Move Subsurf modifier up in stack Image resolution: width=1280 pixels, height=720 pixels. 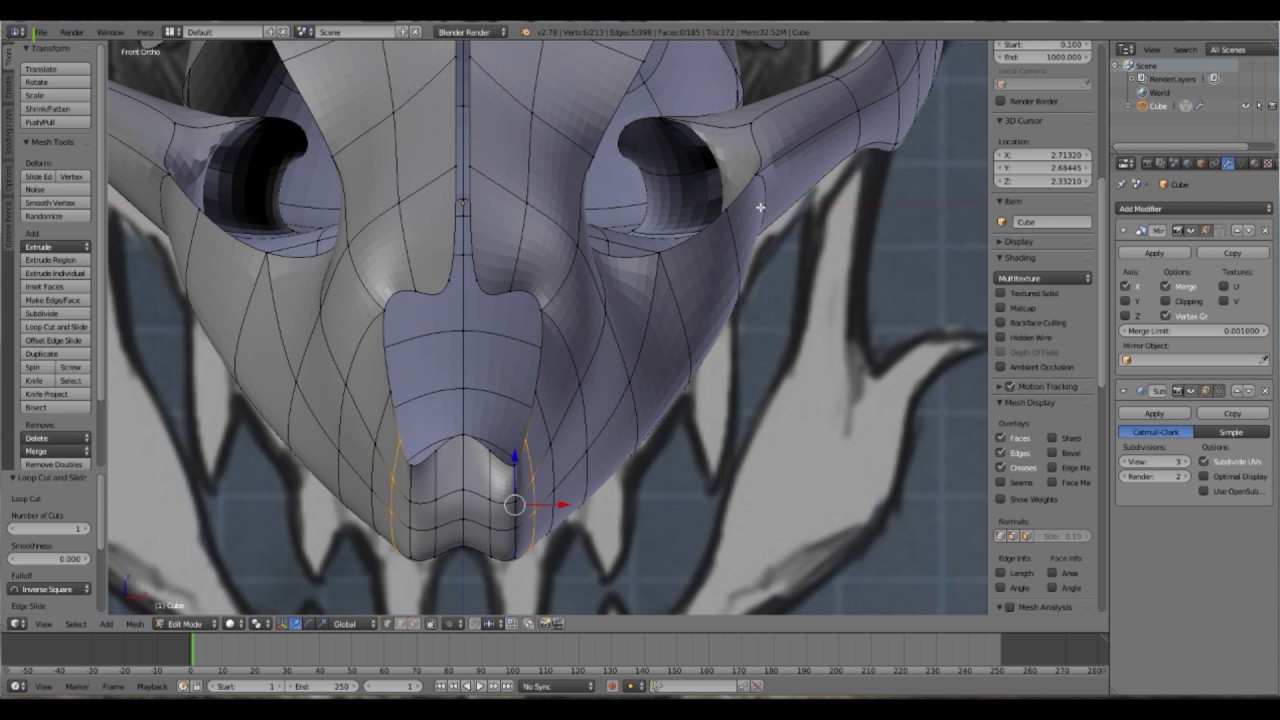click(x=1237, y=391)
